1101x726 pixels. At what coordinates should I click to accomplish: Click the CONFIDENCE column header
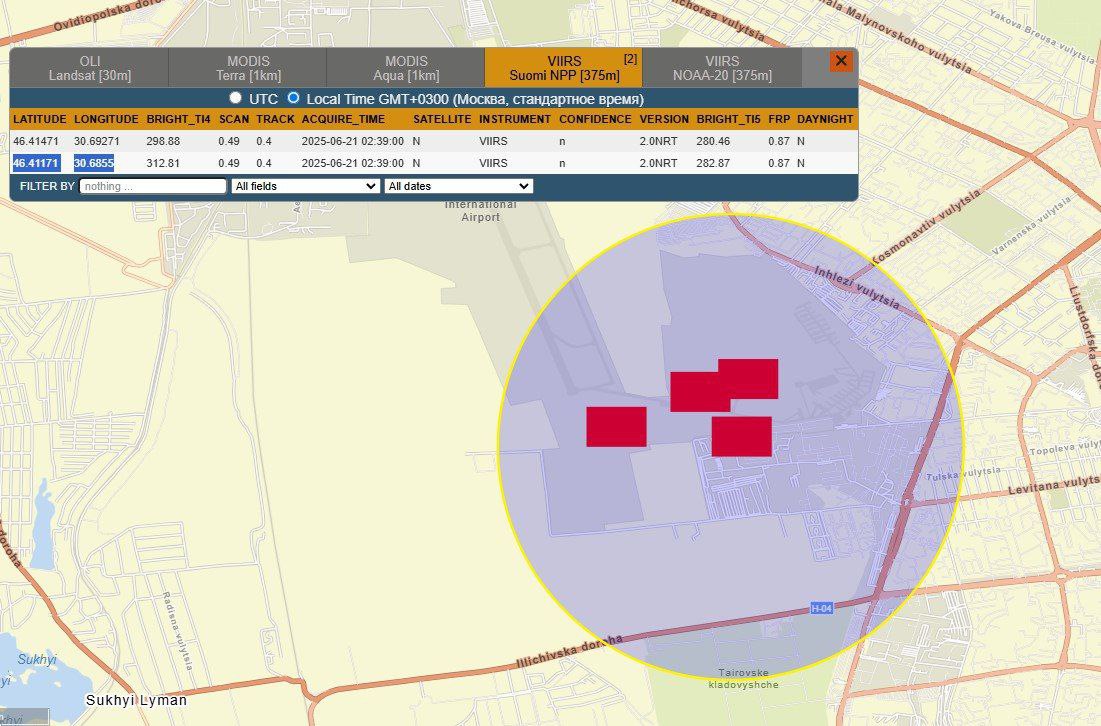[x=595, y=119]
